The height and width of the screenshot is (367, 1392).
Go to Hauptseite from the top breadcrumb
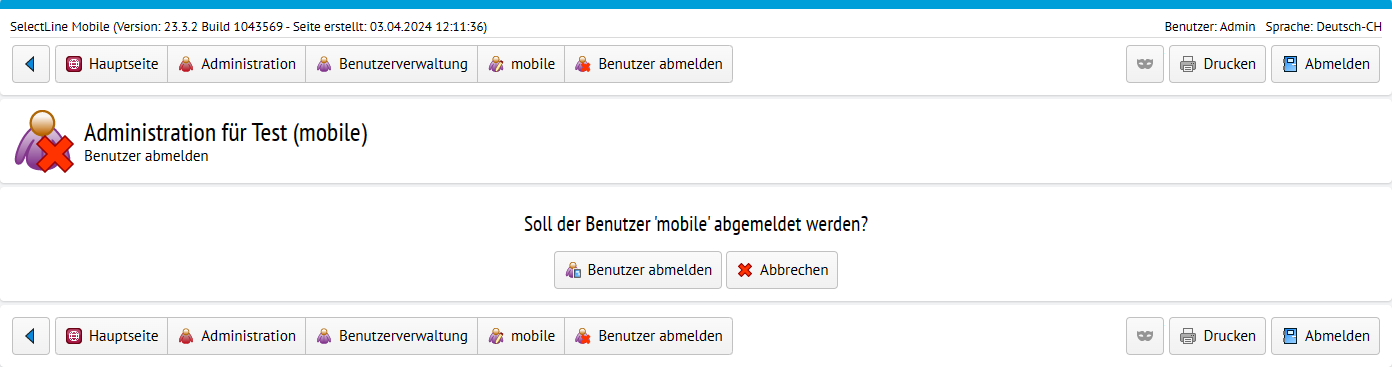pos(111,64)
